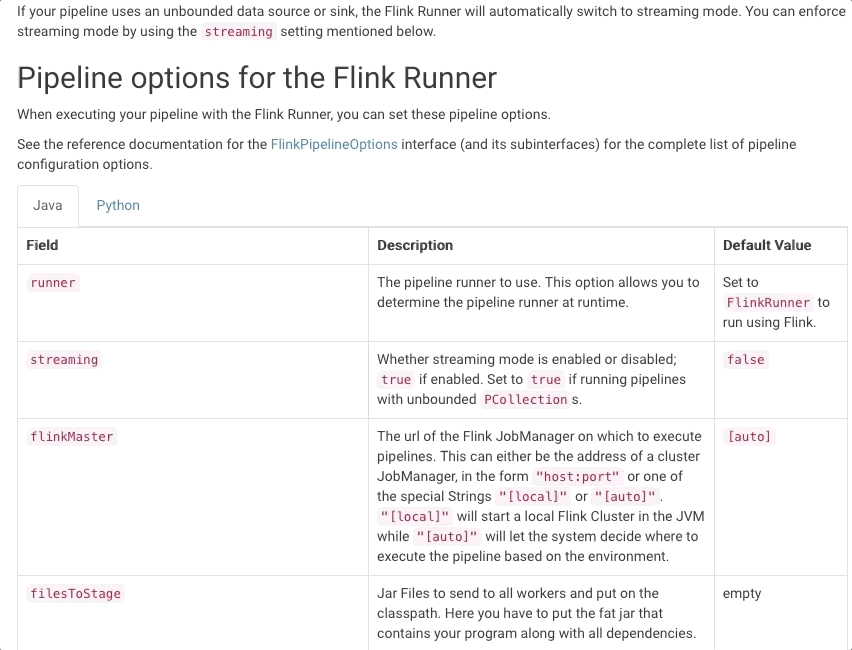Switch to the Python tab

118,205
